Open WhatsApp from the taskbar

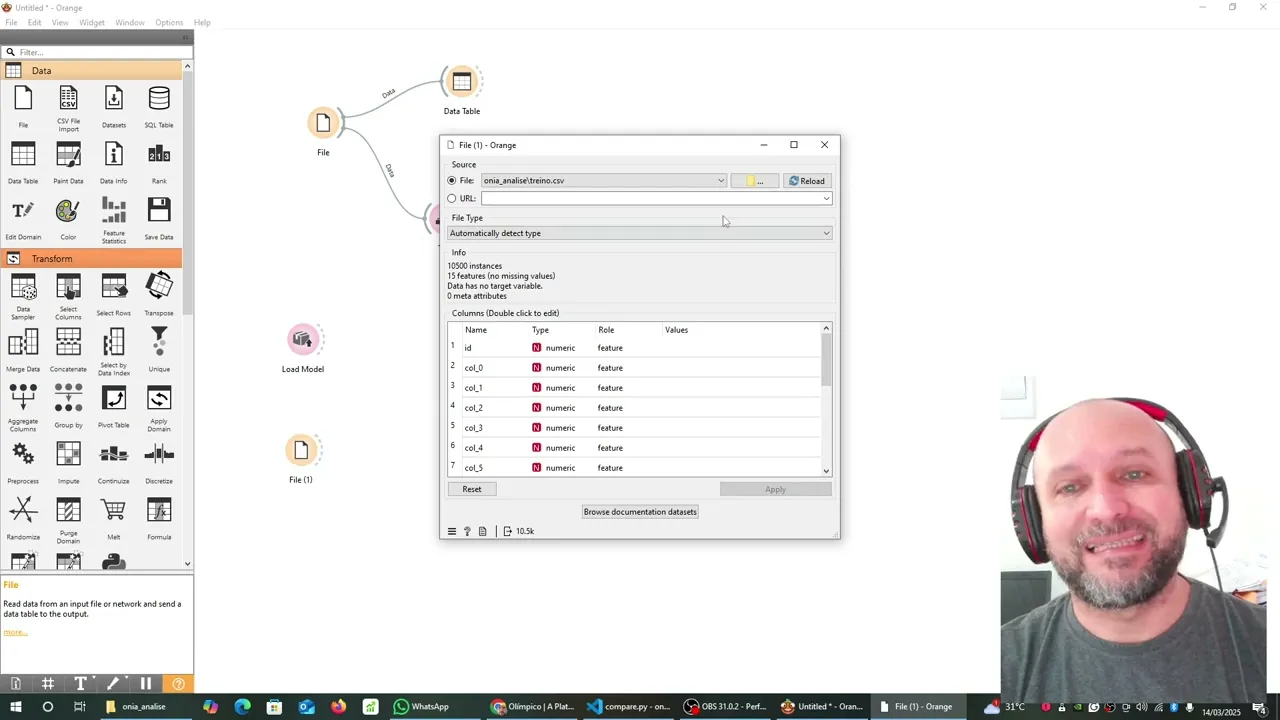coord(422,707)
